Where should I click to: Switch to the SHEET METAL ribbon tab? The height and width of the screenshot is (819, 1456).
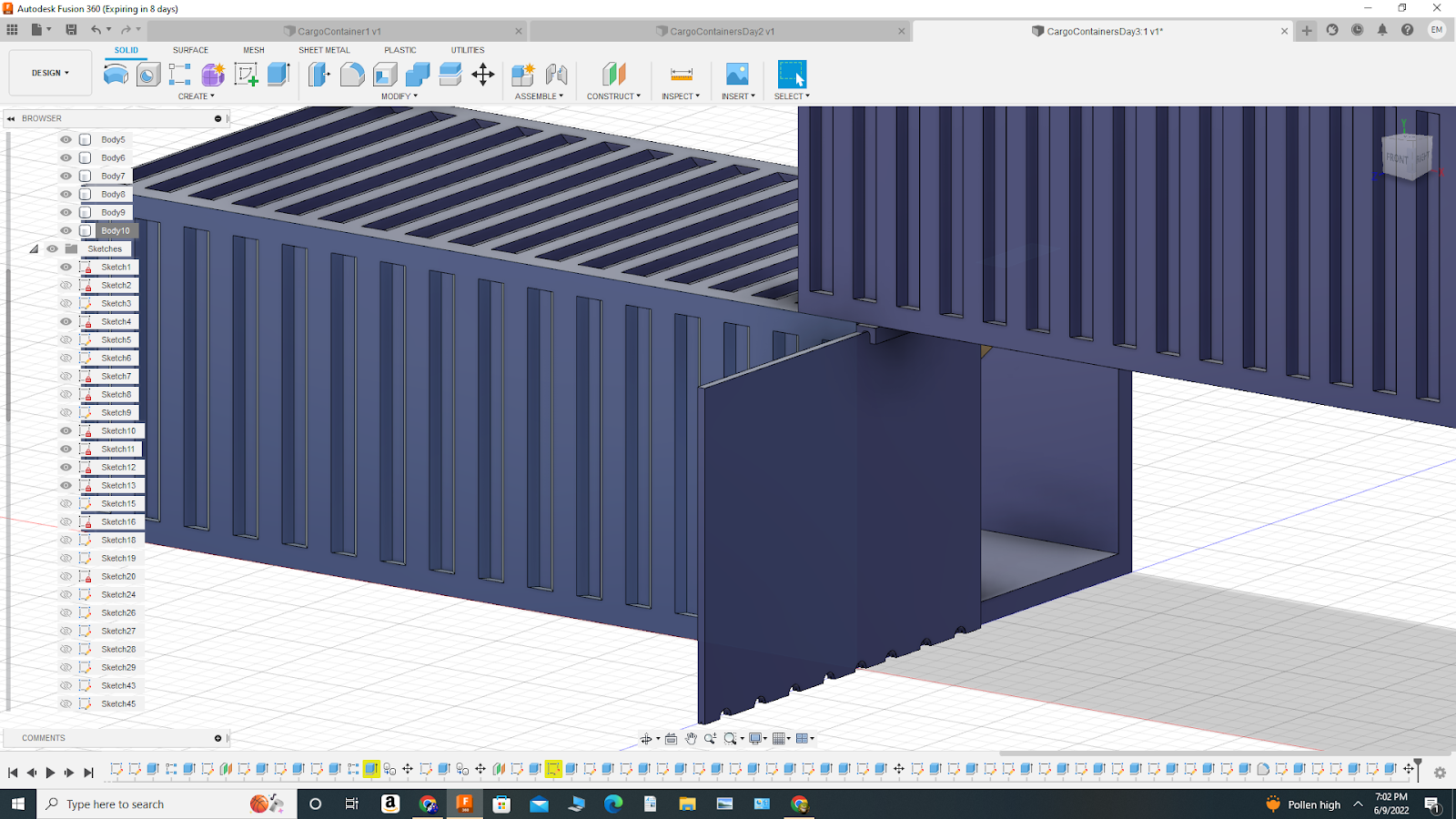point(324,50)
